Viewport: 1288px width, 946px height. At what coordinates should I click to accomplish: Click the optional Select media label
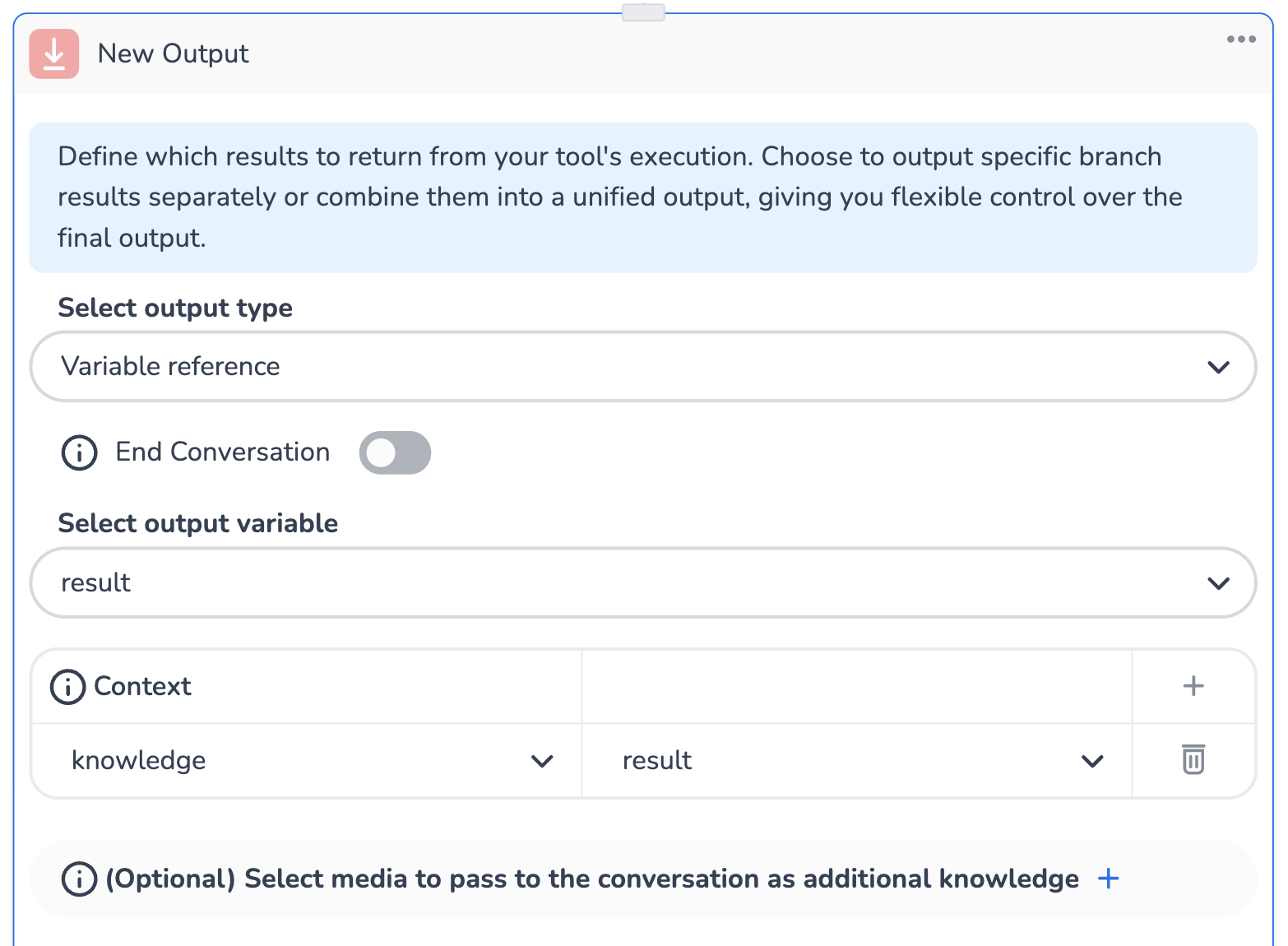coord(591,879)
